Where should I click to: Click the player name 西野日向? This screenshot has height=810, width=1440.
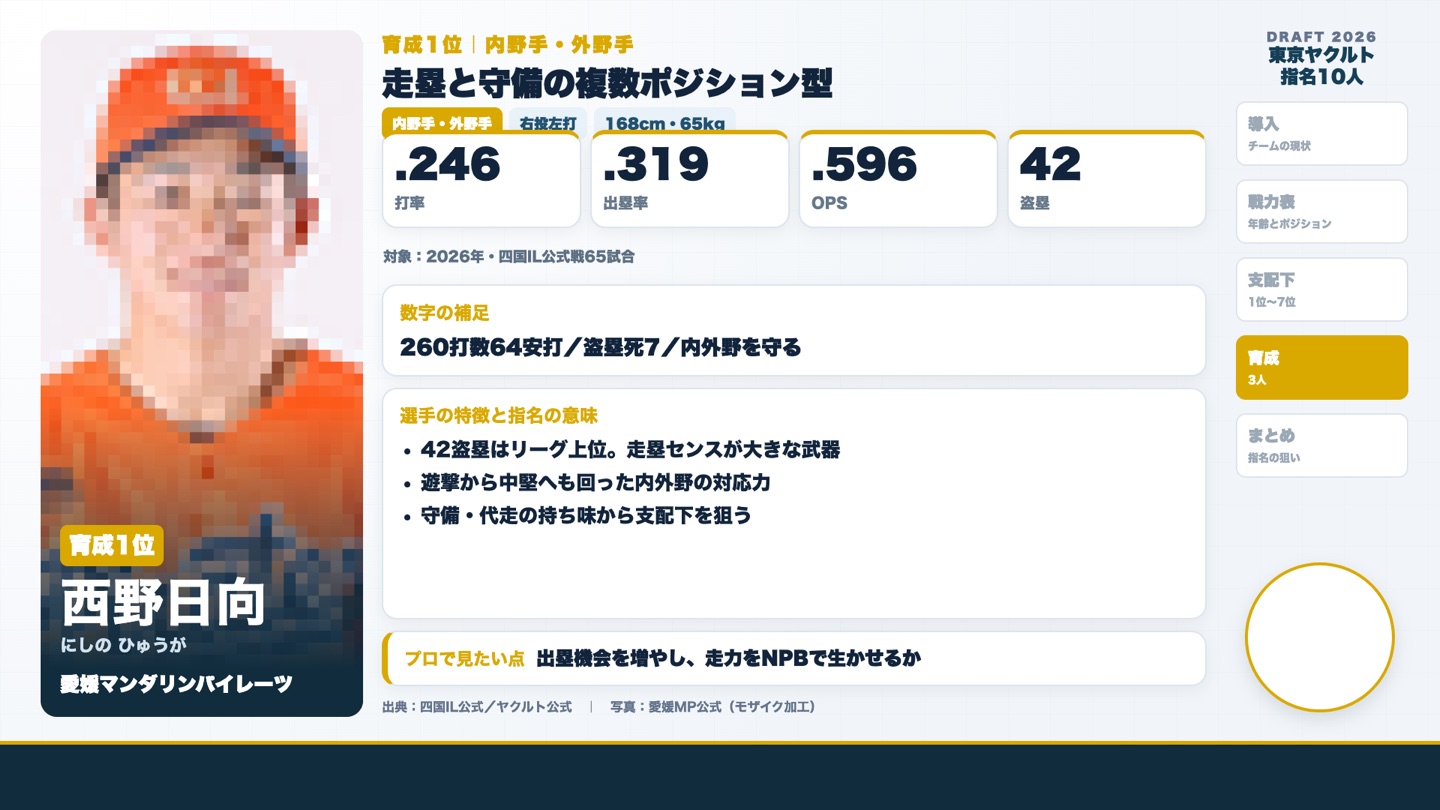pyautogui.click(x=163, y=603)
